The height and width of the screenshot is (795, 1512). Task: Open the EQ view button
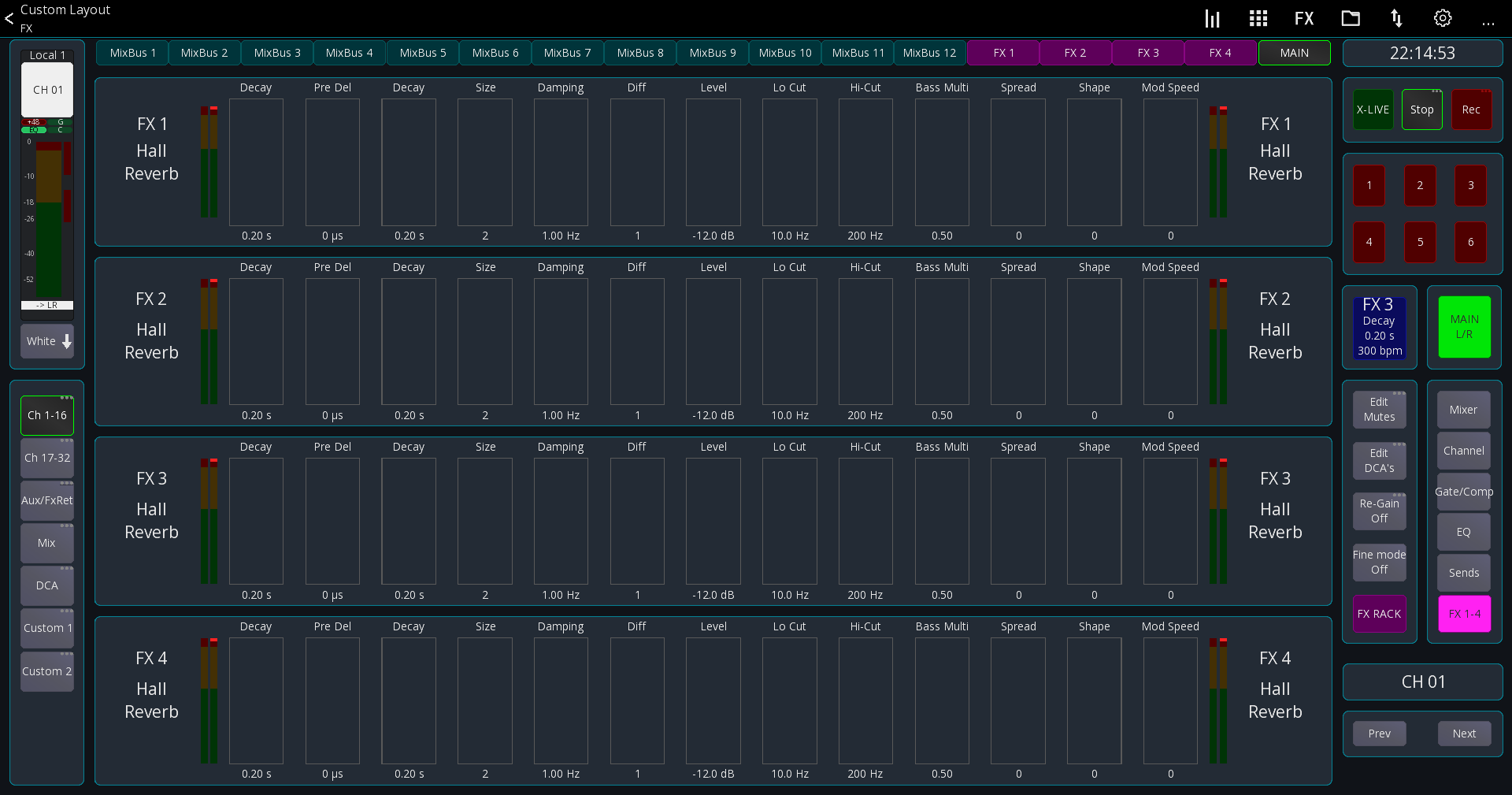coord(1464,532)
